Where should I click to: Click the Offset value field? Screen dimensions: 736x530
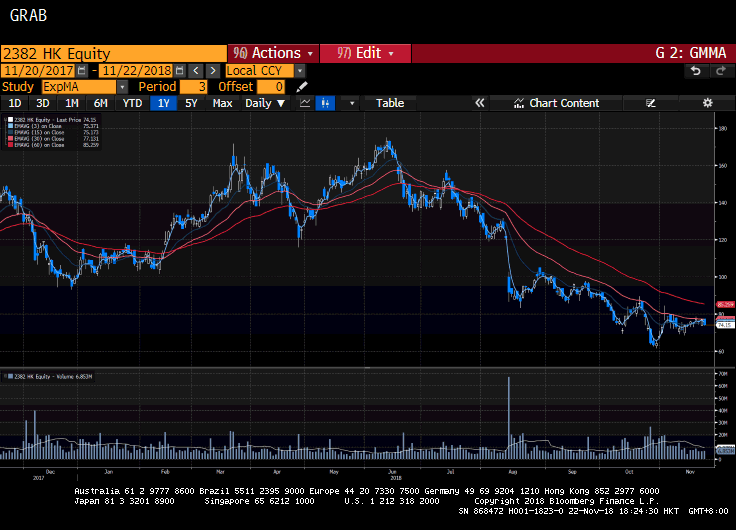[271, 87]
